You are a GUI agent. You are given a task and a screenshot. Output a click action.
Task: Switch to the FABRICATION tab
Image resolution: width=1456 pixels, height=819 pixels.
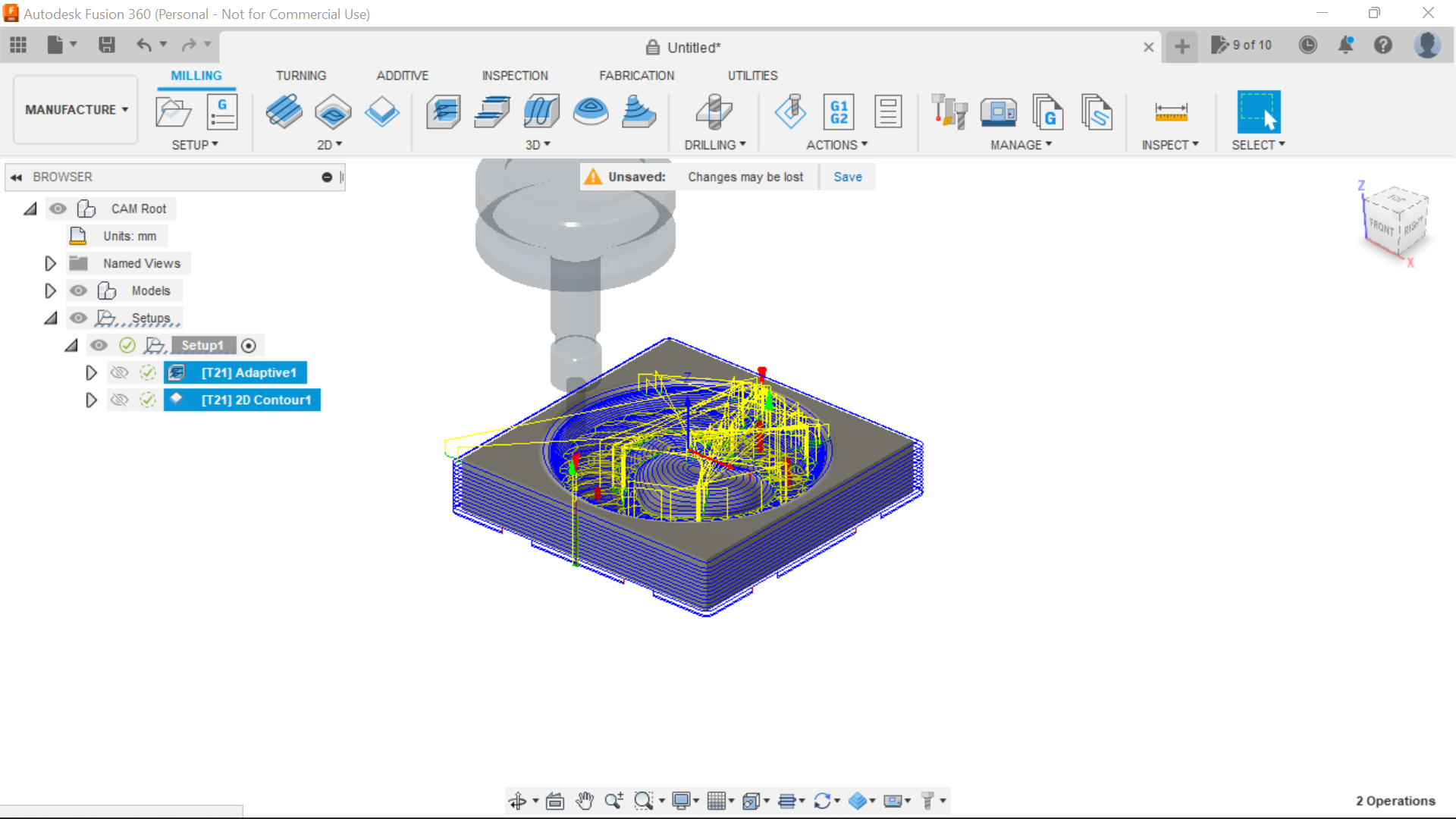[x=636, y=76]
